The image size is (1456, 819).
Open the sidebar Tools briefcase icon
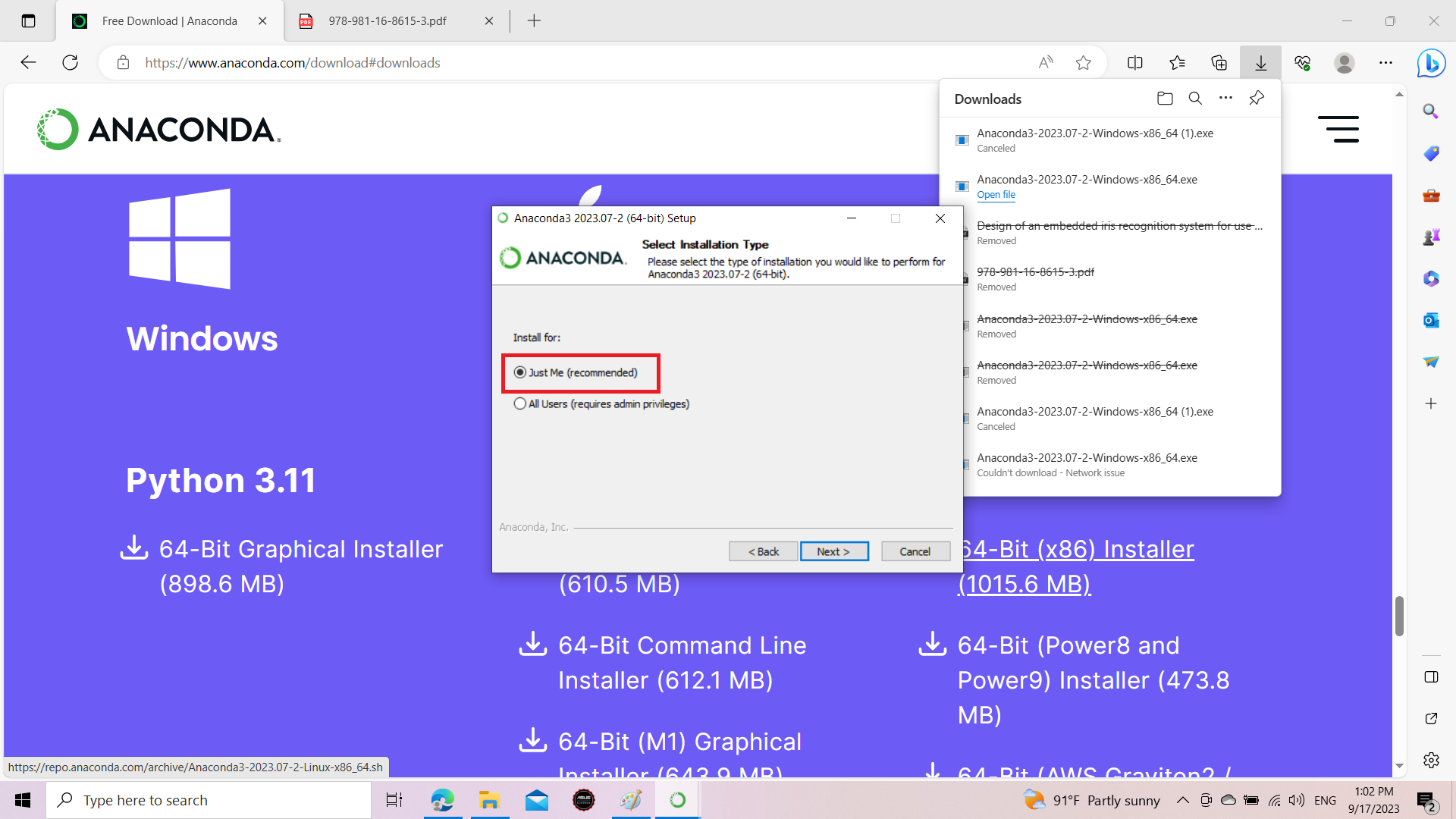(x=1431, y=196)
